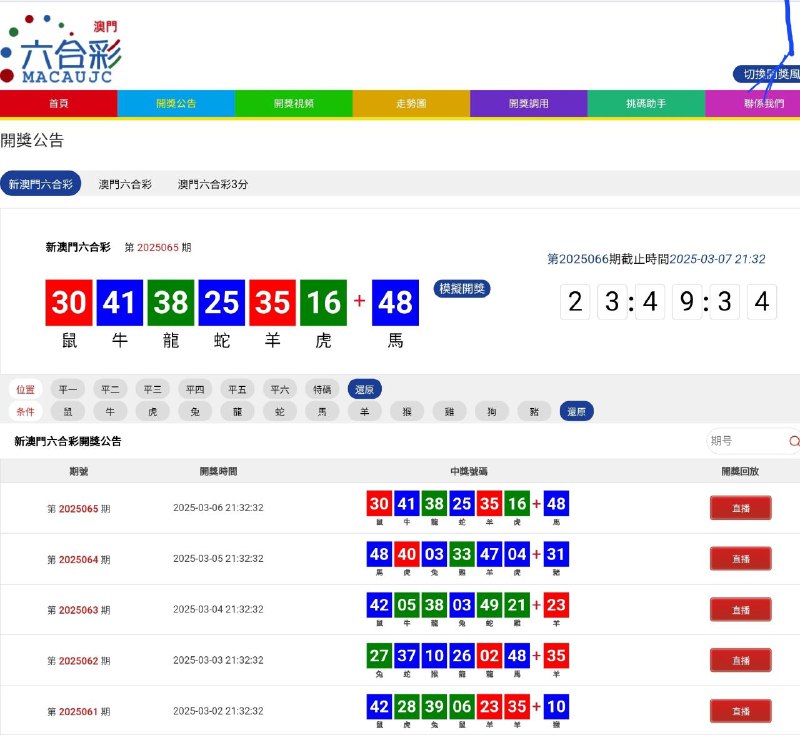The width and height of the screenshot is (800, 735).
Task: Click period number 第 2025064 期
Action: (79, 560)
